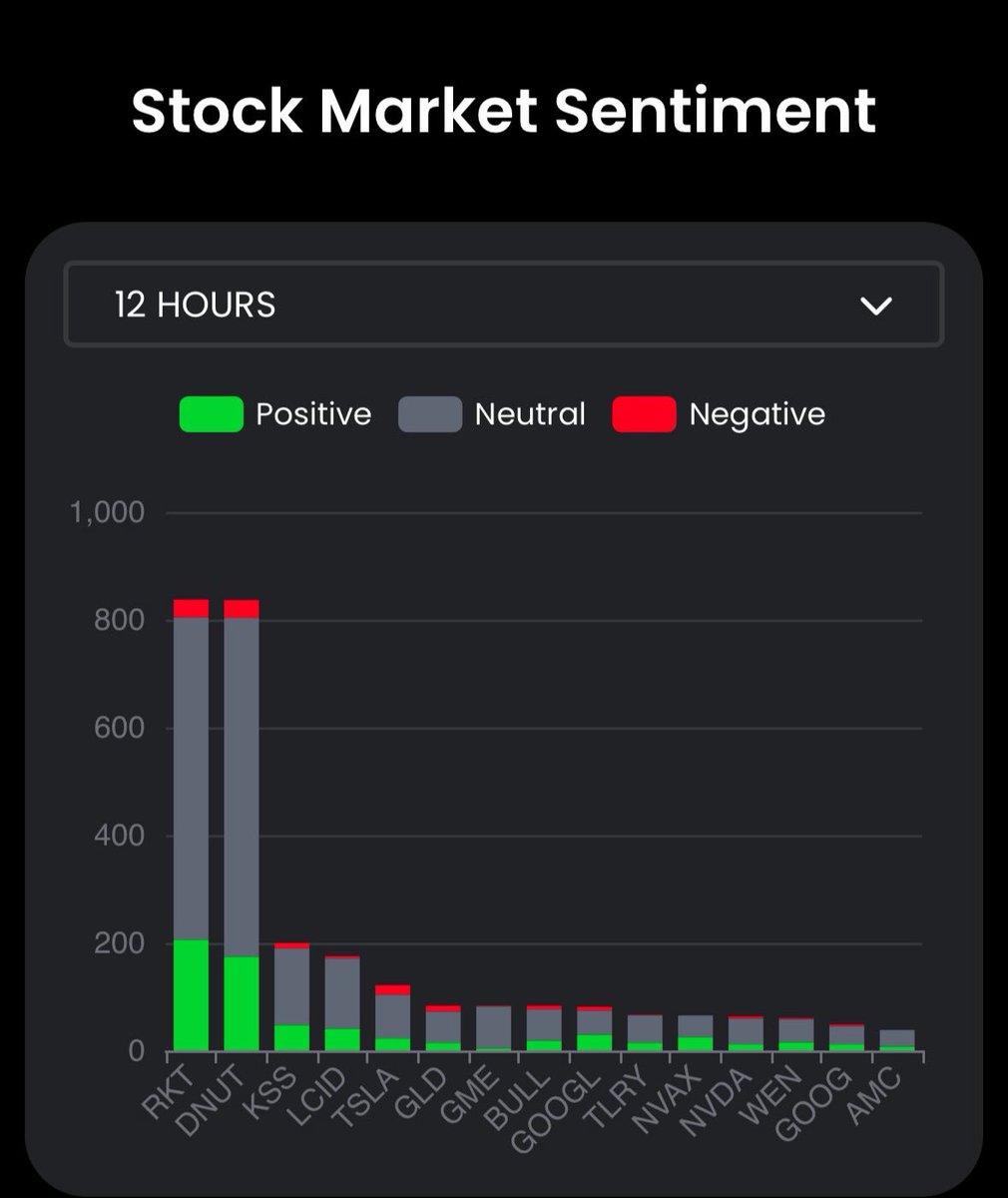The image size is (1008, 1198).
Task: Select the AMC sentiment bar
Action: coord(896,1040)
